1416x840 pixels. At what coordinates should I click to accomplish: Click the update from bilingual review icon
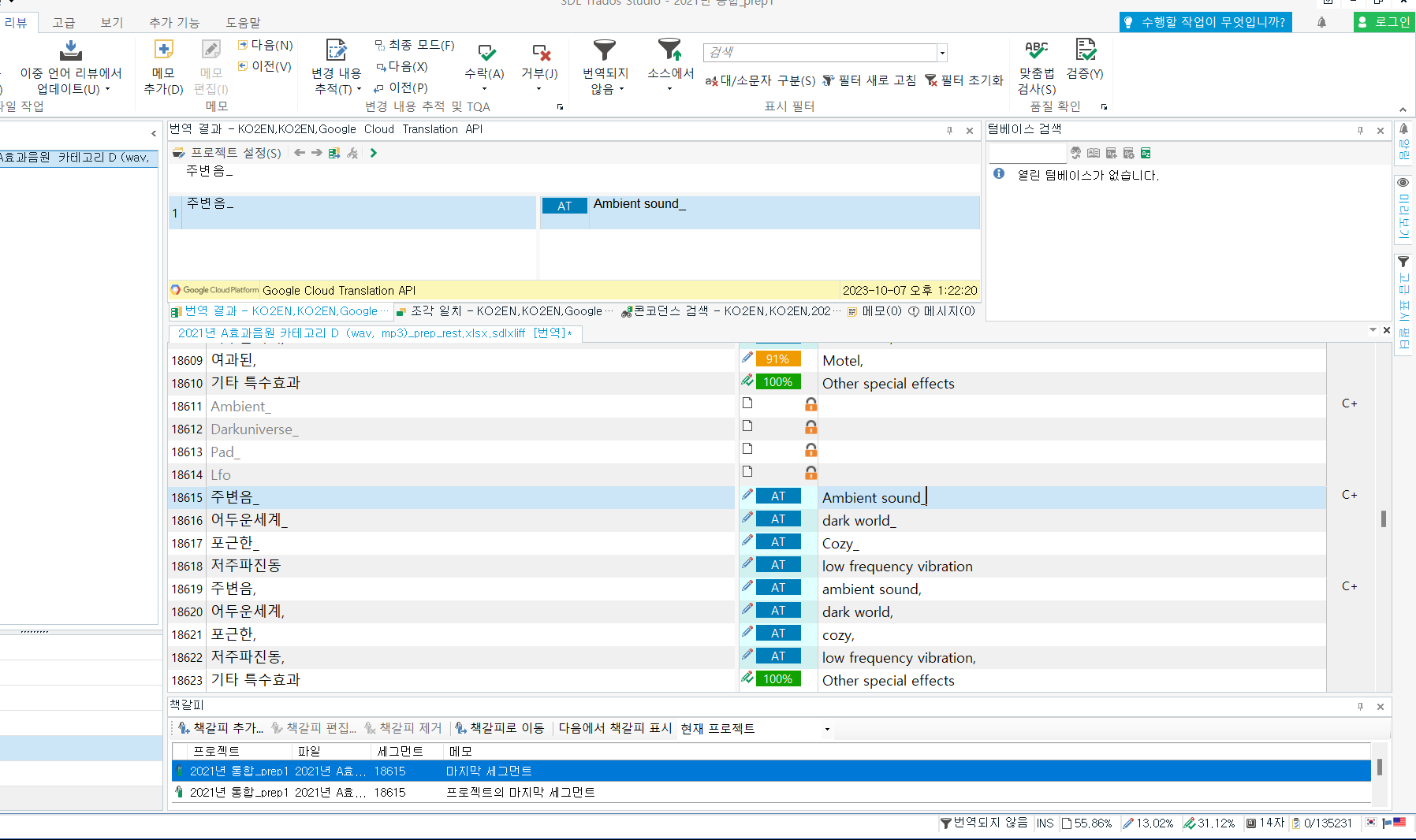point(71,50)
